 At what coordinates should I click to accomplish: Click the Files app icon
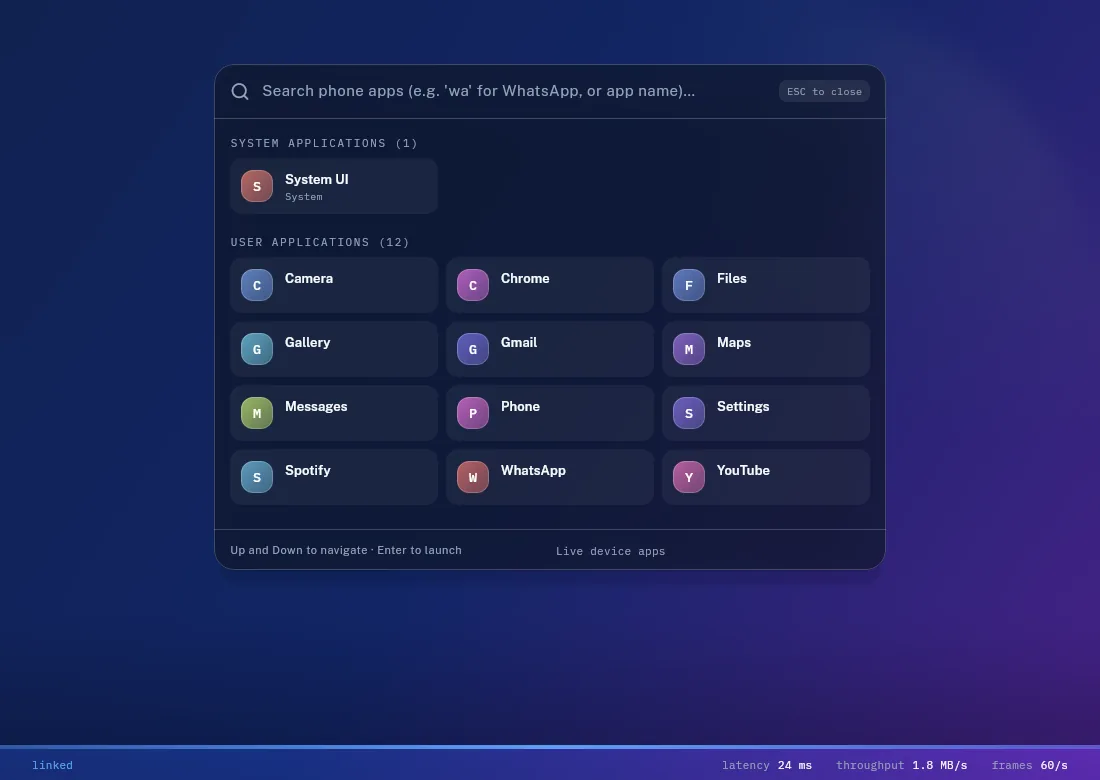tap(689, 285)
